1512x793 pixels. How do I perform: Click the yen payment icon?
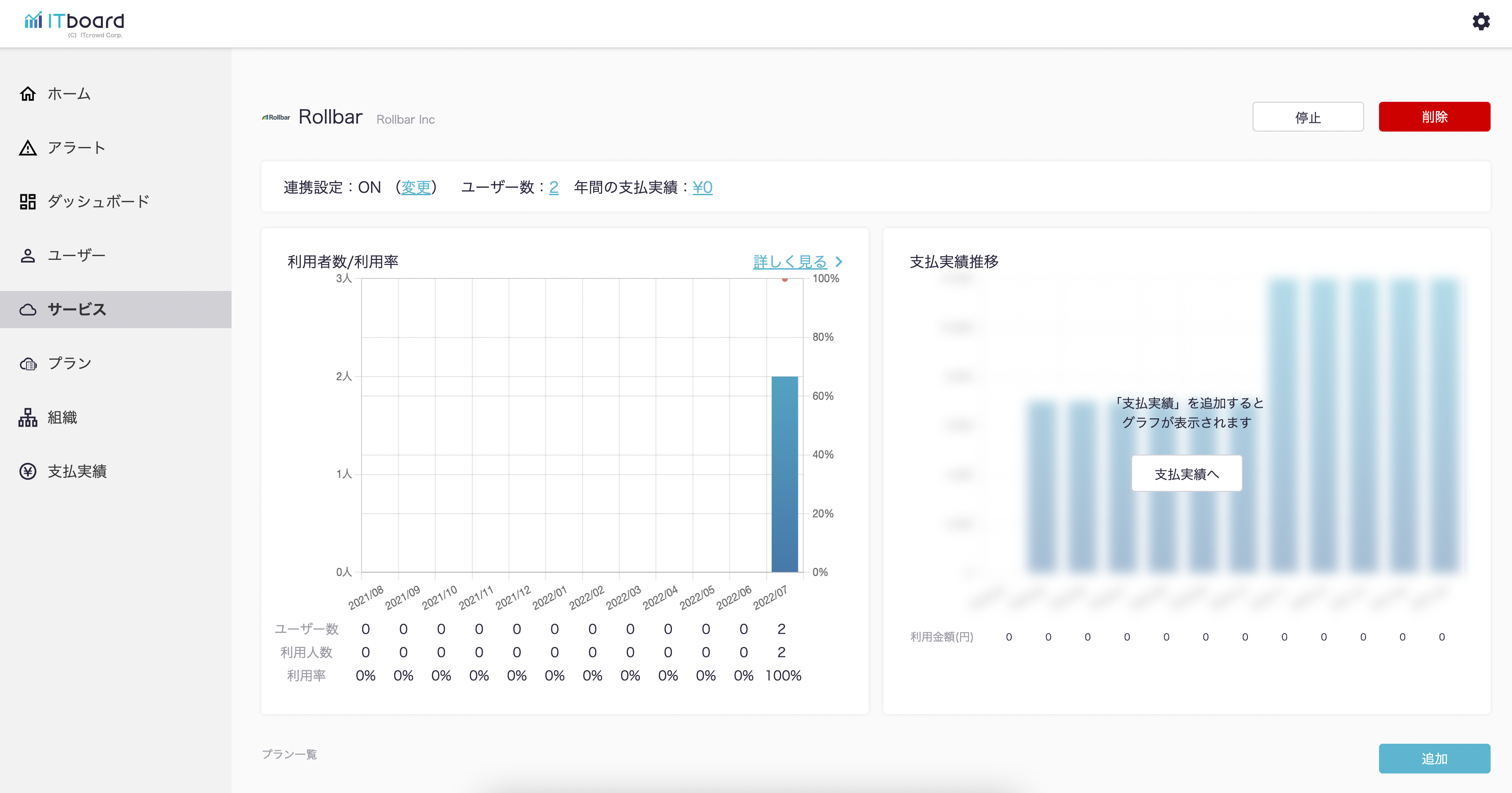click(27, 472)
